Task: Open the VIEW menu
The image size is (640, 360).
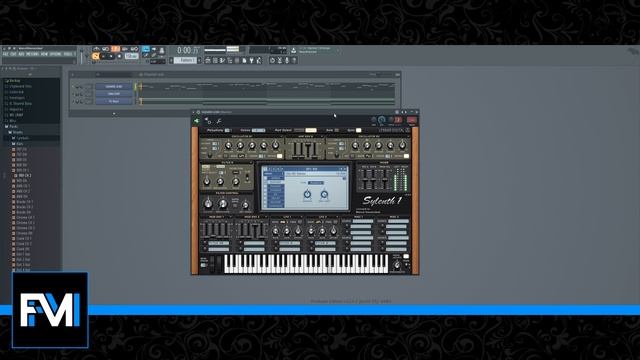Action: coord(44,54)
